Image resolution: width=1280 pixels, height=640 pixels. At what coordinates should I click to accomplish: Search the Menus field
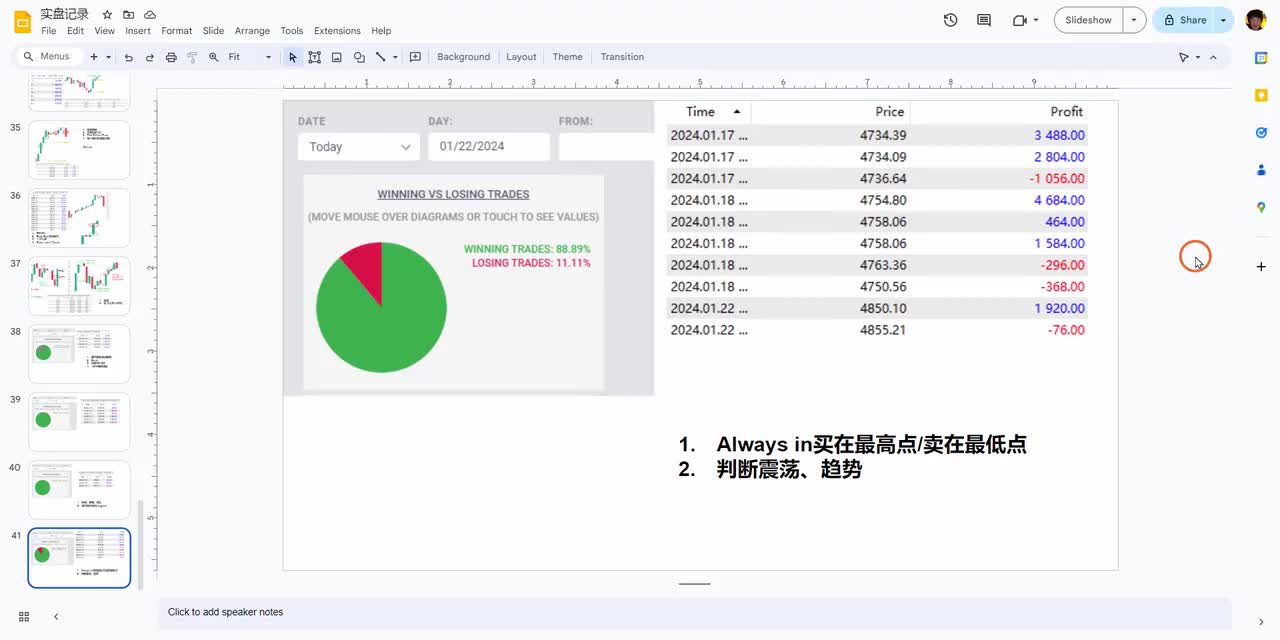[x=48, y=57]
